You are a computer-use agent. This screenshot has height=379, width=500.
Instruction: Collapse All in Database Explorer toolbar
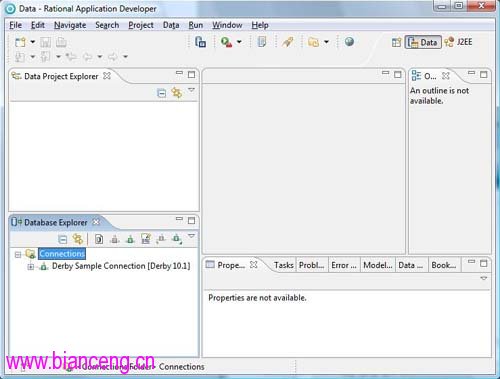(x=63, y=239)
